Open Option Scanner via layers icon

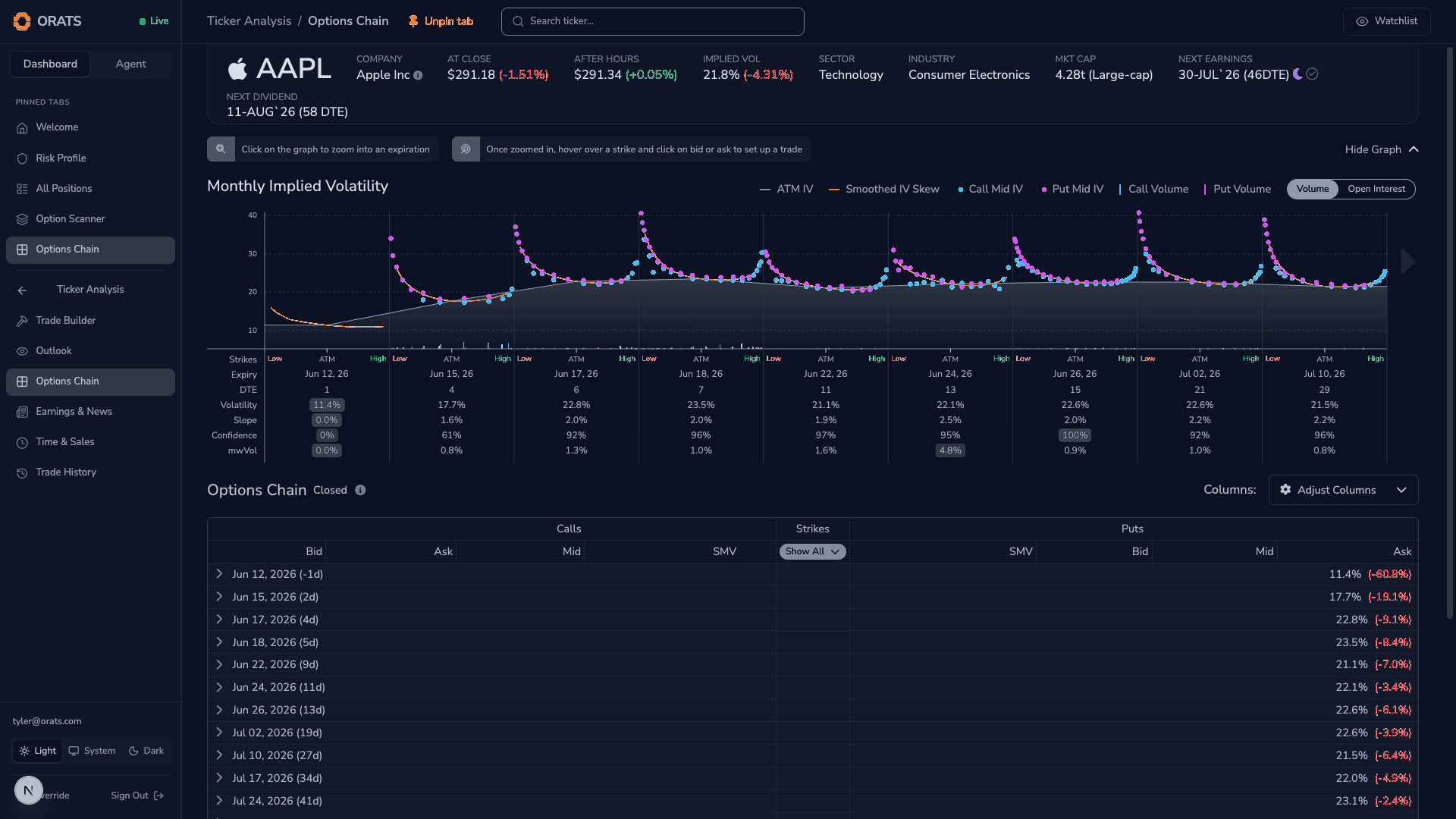22,219
